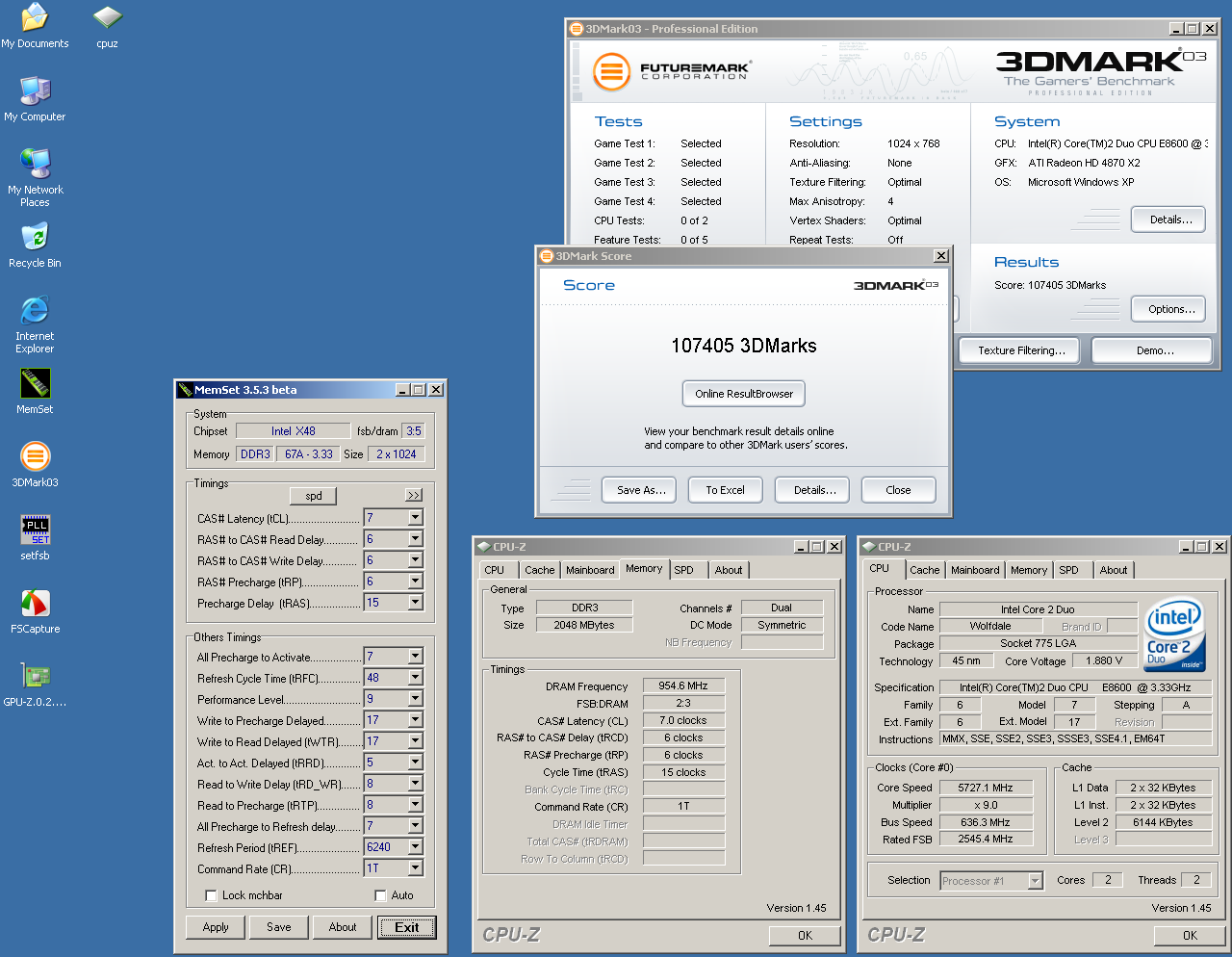Click the Core Speed 5727.1 MHz field
The image size is (1232, 957).
point(986,788)
